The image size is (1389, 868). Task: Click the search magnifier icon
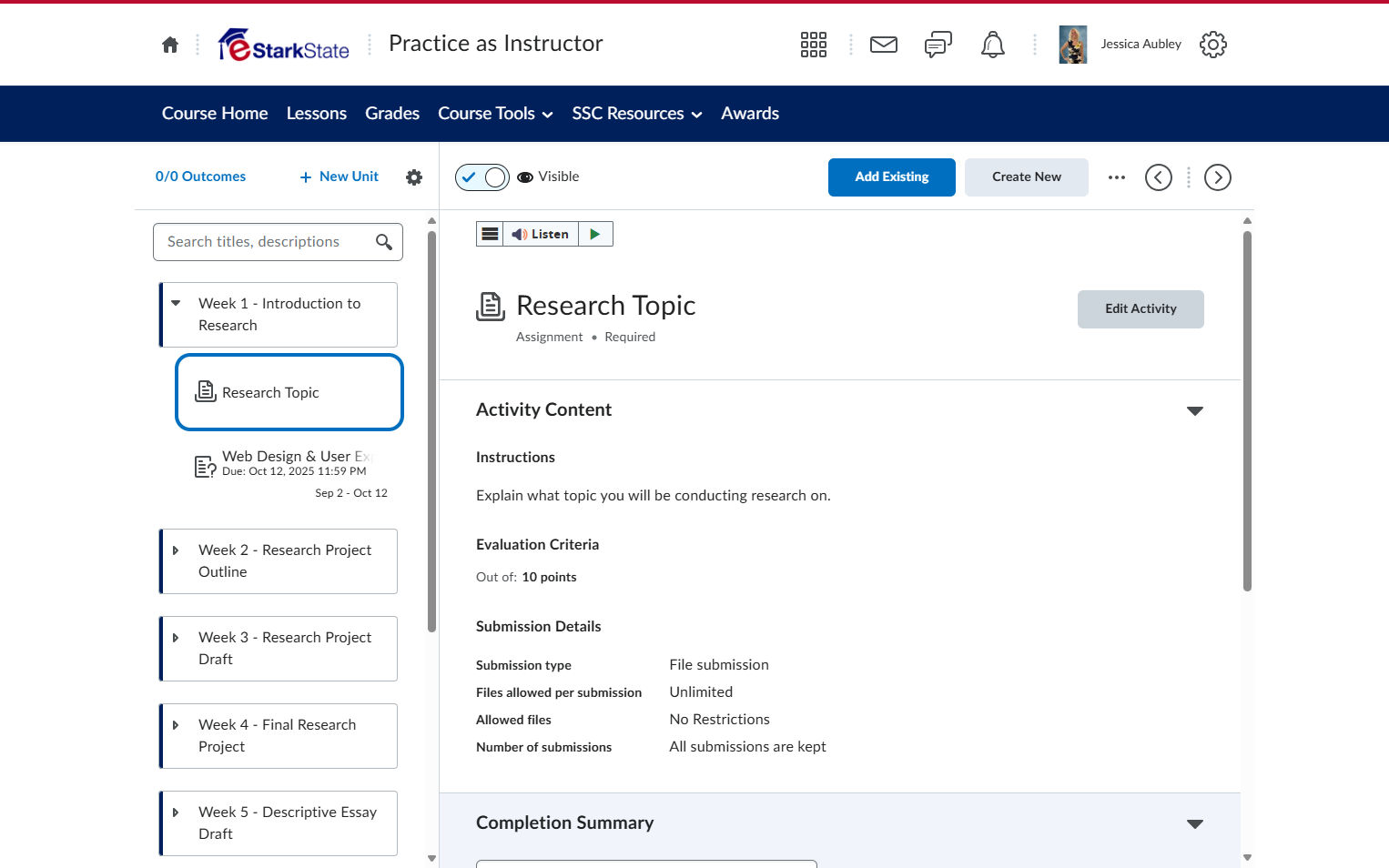click(384, 242)
